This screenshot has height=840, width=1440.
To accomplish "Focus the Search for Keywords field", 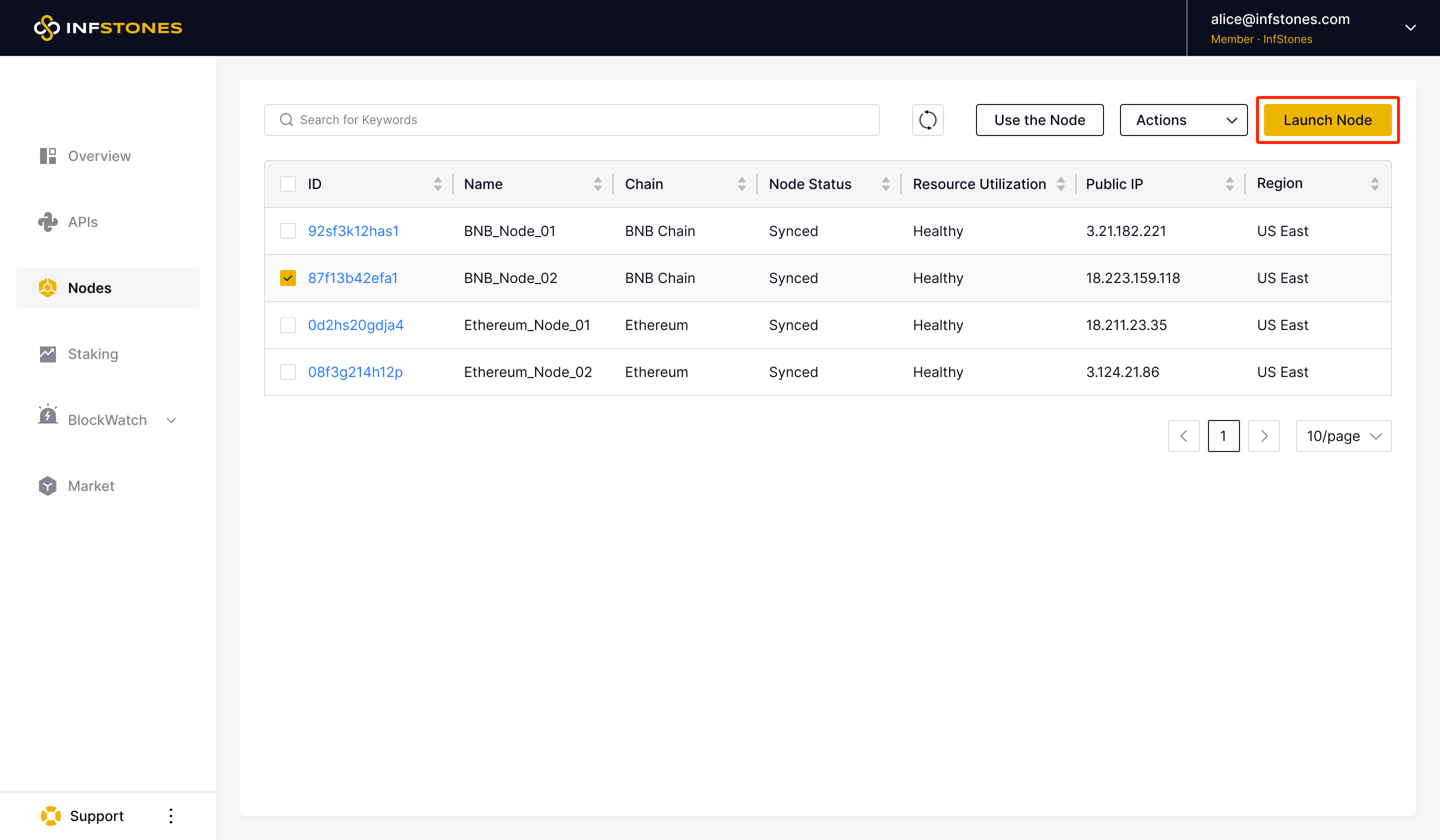I will tap(571, 120).
